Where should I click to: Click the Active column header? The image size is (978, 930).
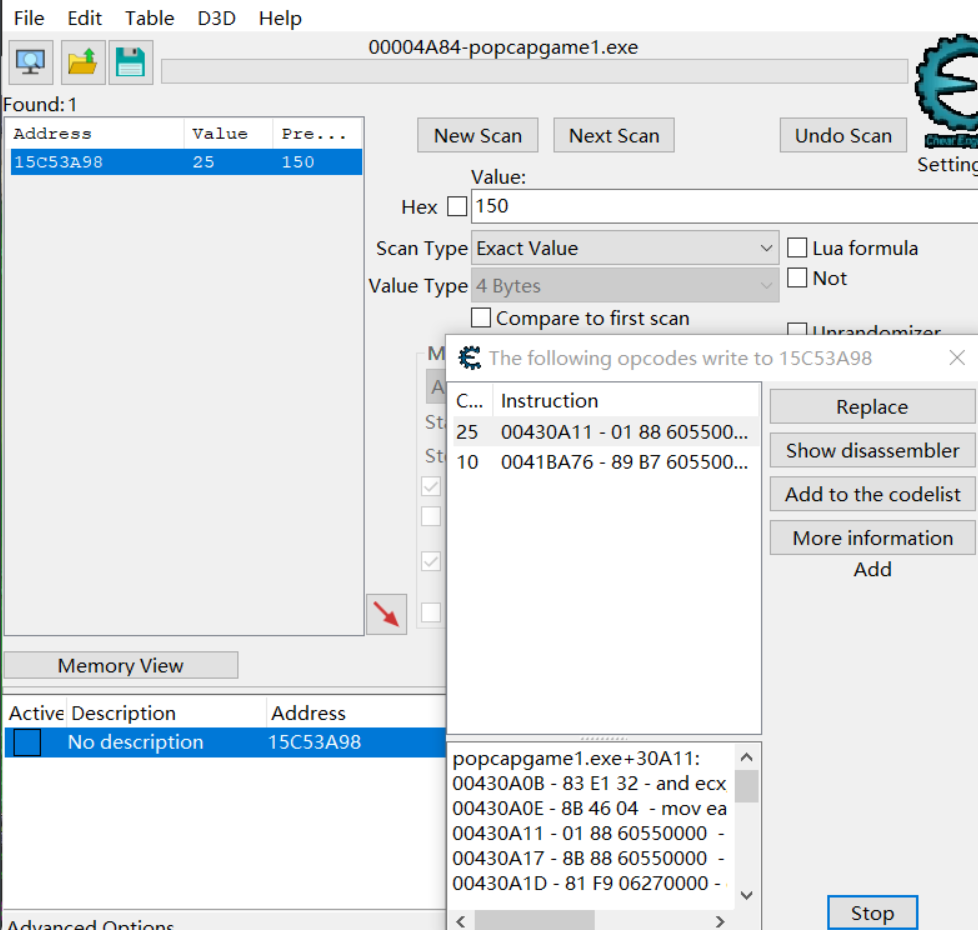(36, 713)
